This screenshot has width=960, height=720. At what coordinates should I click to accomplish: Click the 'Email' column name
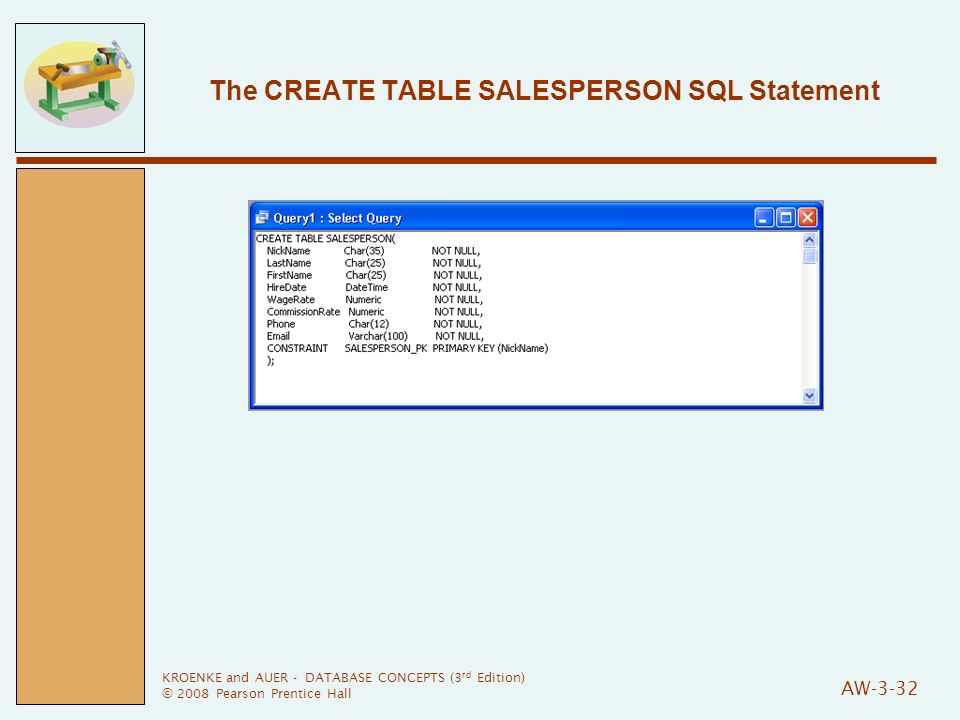[x=278, y=336]
